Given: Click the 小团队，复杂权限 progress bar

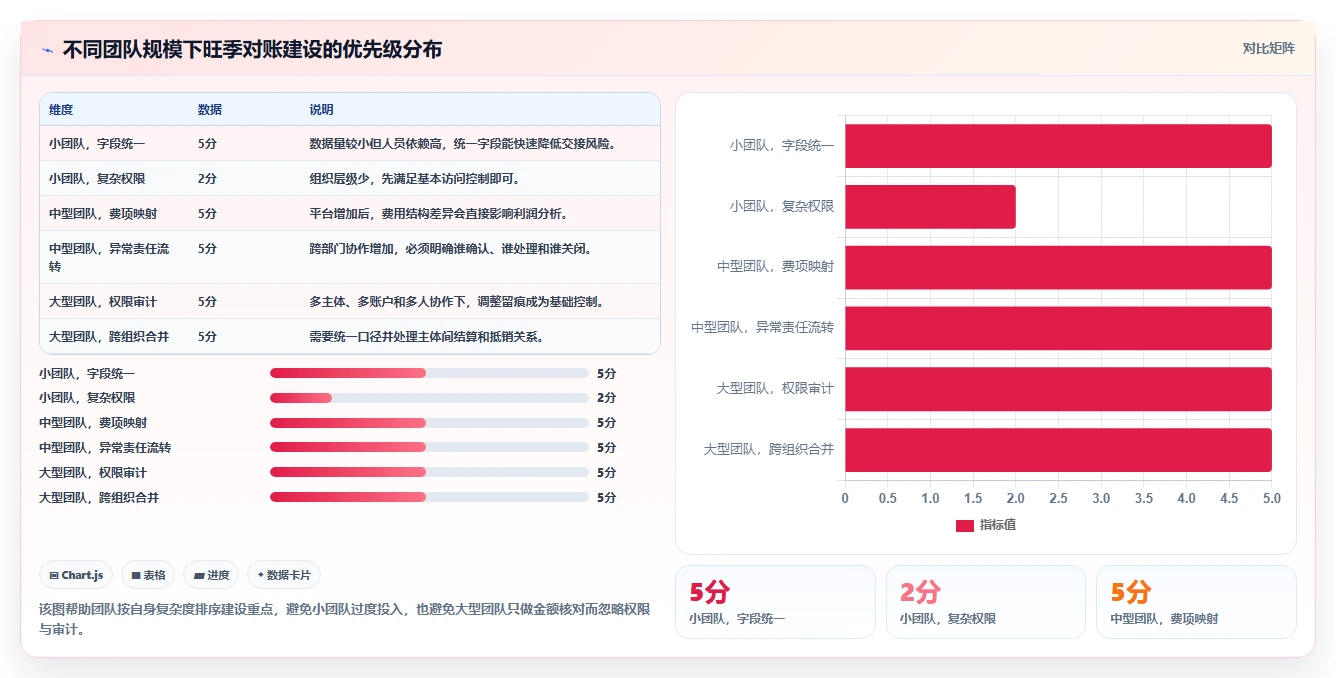Looking at the screenshot, I should (x=429, y=398).
